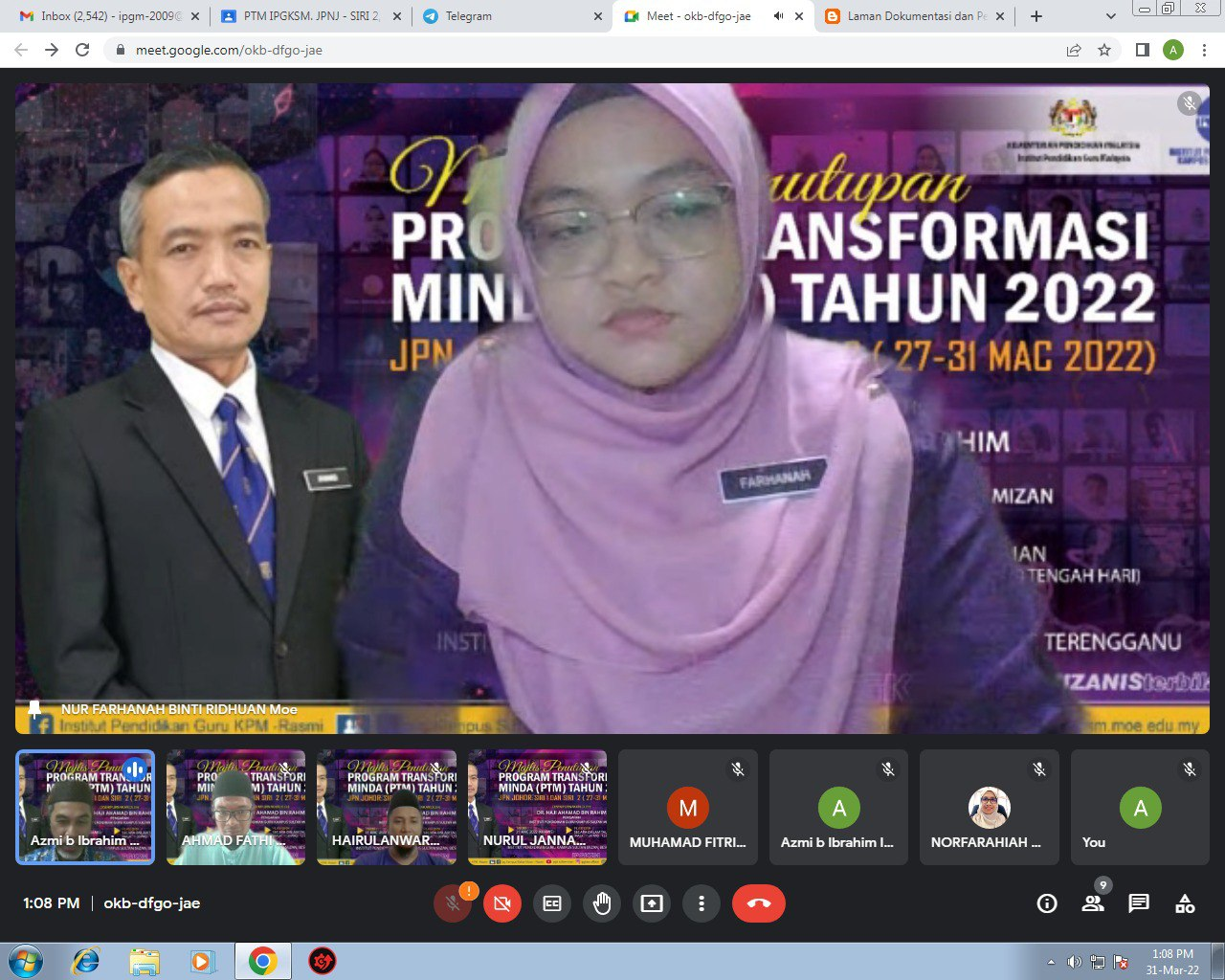
Task: Select HAIRULANWAR video thumbnail
Action: pos(387,808)
